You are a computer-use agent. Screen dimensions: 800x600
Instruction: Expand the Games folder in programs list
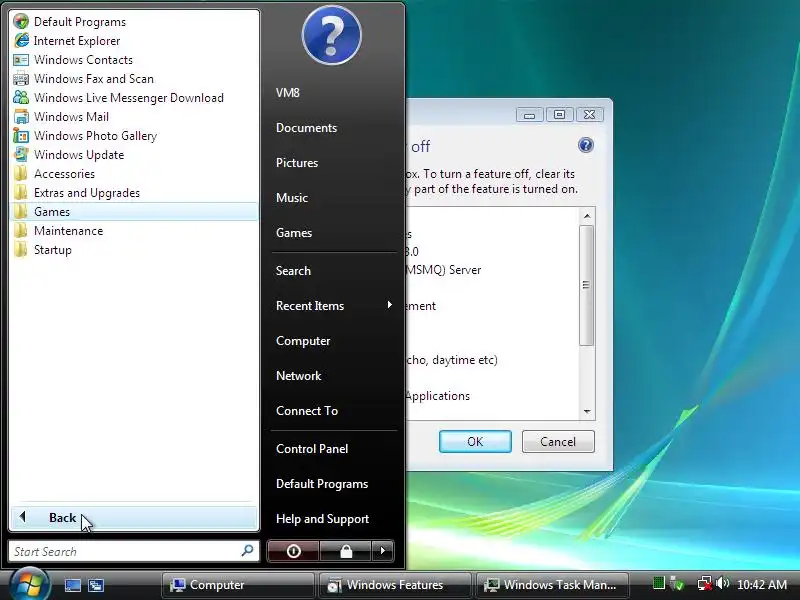point(134,212)
